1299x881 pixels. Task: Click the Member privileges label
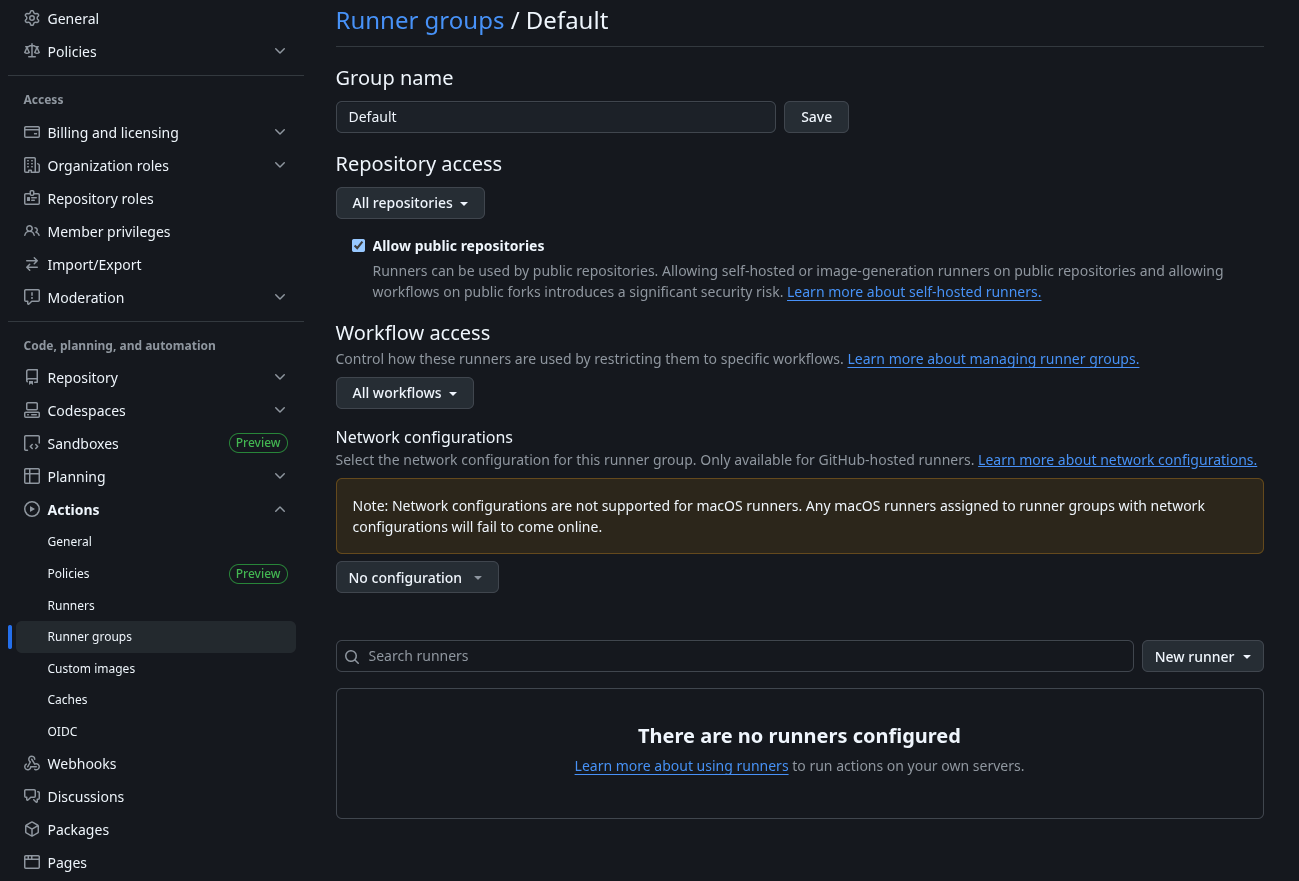(109, 232)
